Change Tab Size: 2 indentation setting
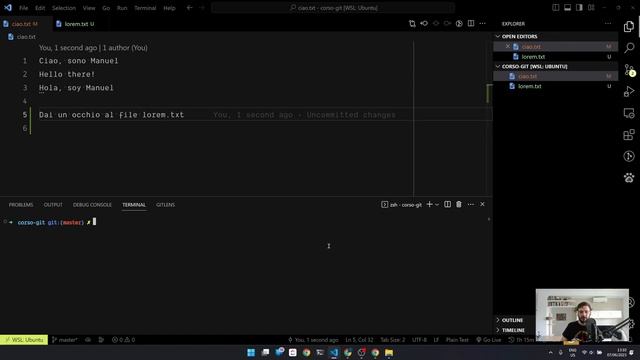640x360 pixels. [393, 340]
